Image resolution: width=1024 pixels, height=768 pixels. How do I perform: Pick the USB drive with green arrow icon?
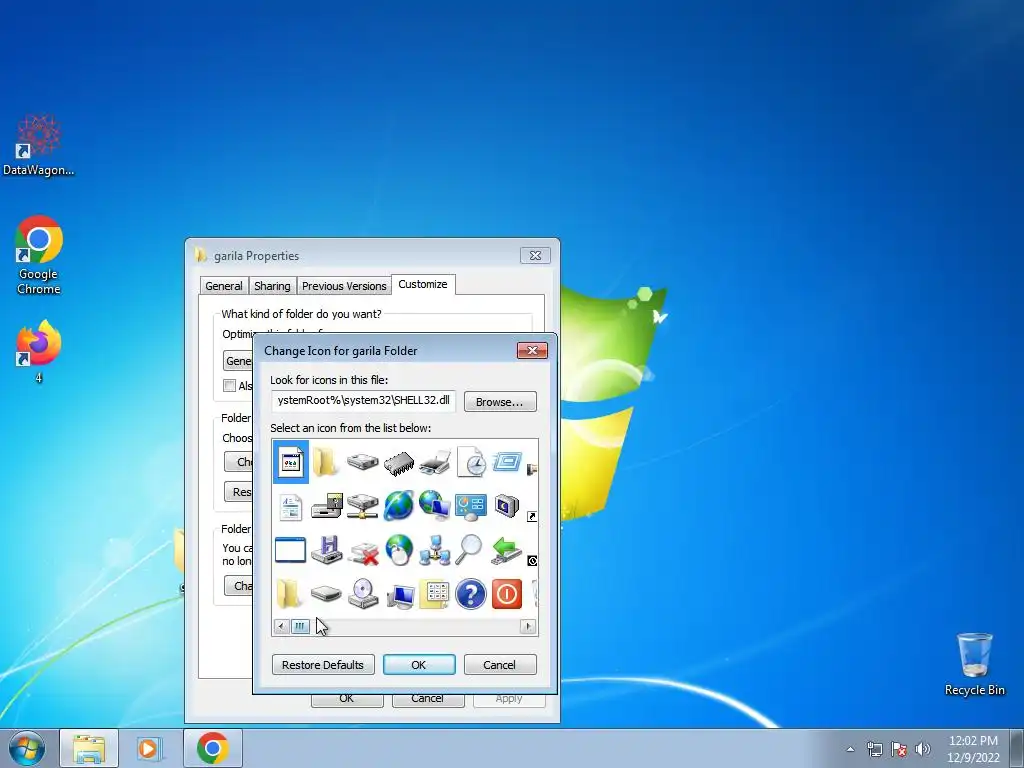pyautogui.click(x=507, y=551)
